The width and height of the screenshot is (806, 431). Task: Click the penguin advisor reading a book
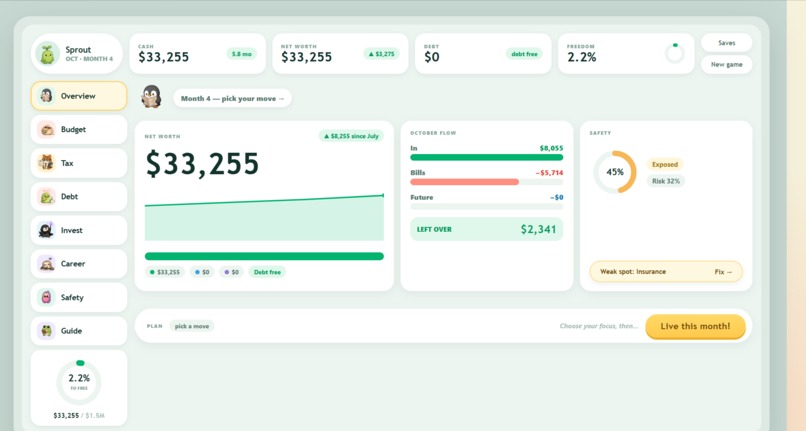tap(151, 97)
